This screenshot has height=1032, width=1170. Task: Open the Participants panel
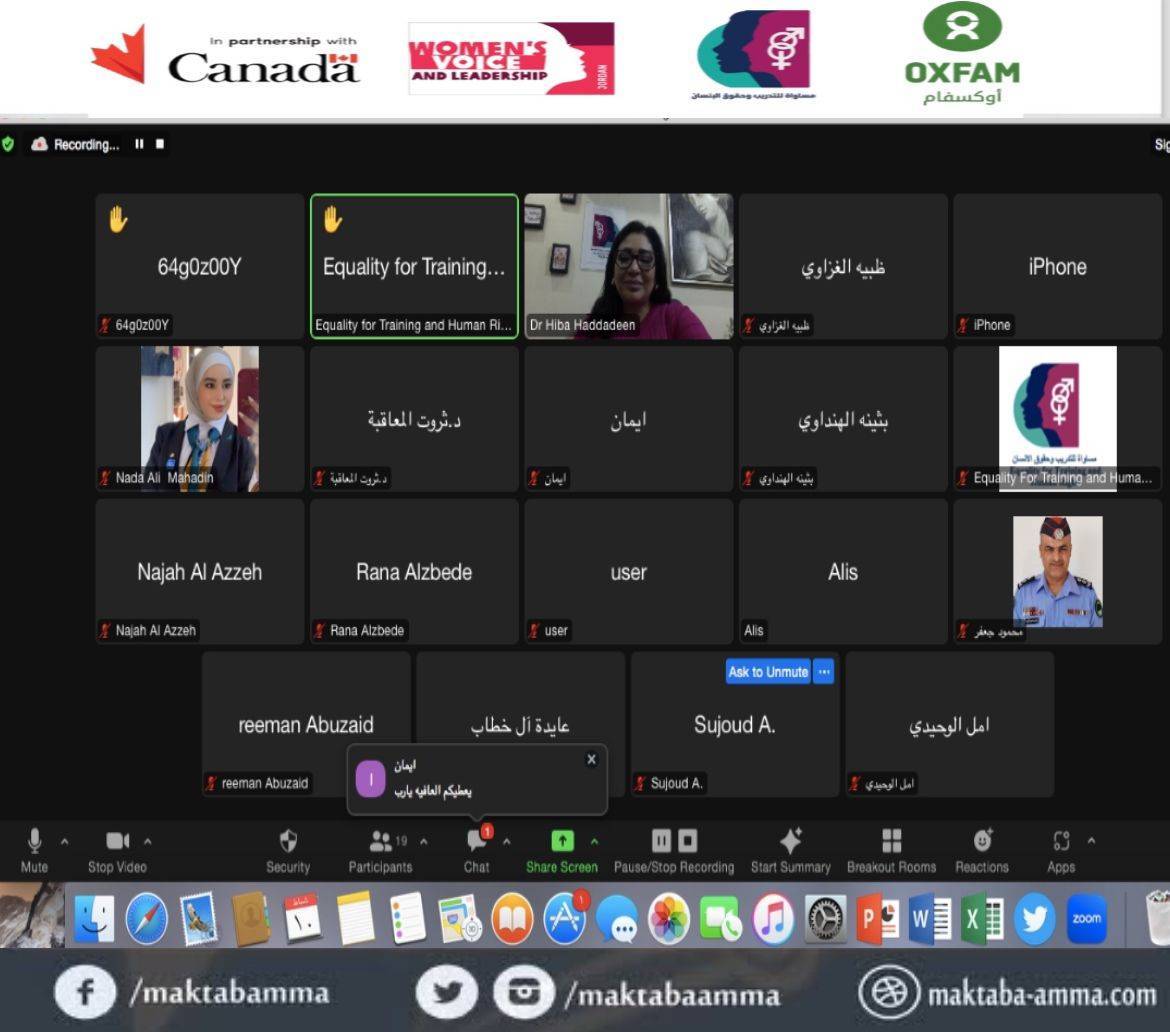pyautogui.click(x=380, y=841)
